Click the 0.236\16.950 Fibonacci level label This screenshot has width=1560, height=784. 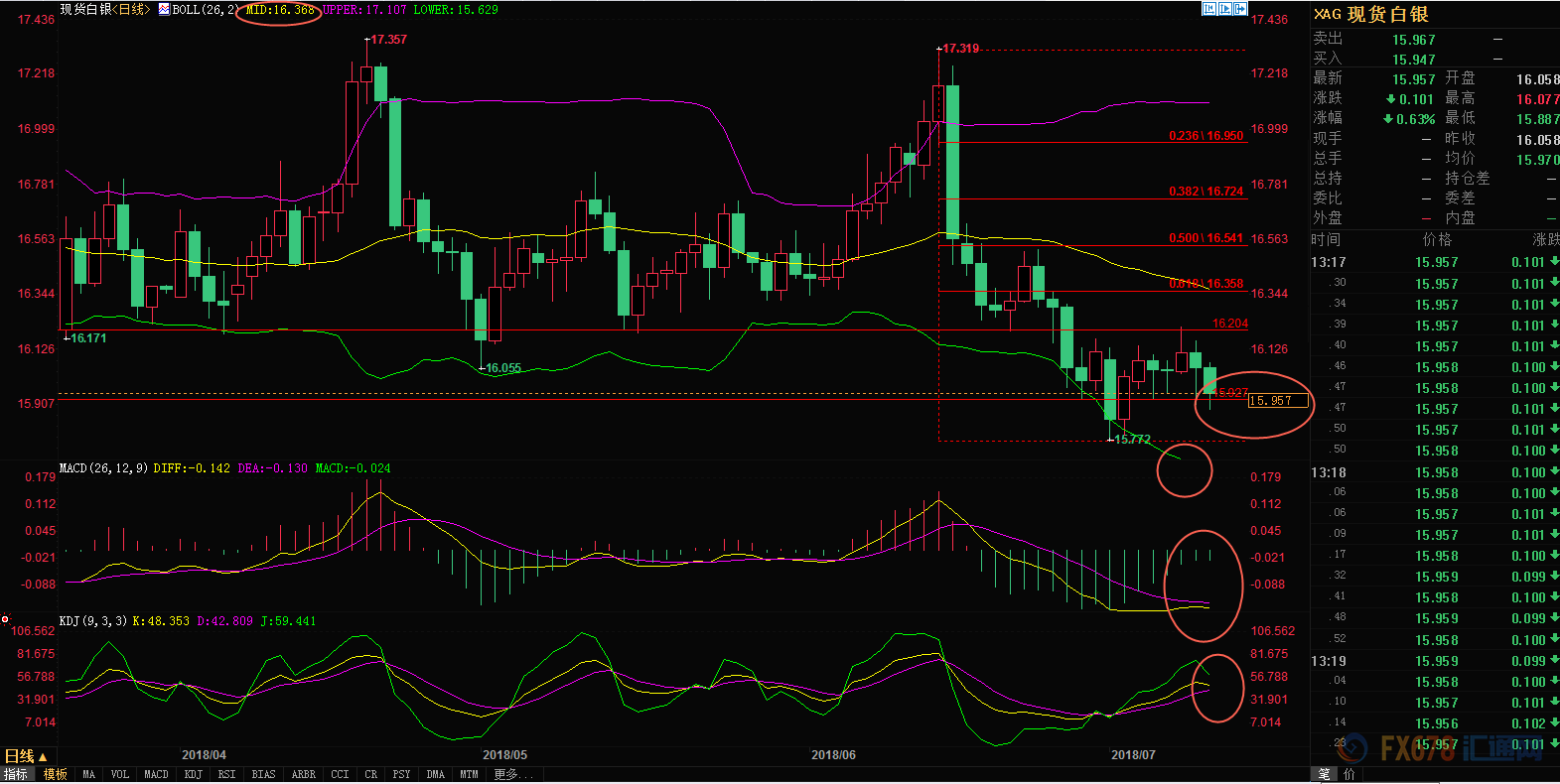coord(1205,136)
